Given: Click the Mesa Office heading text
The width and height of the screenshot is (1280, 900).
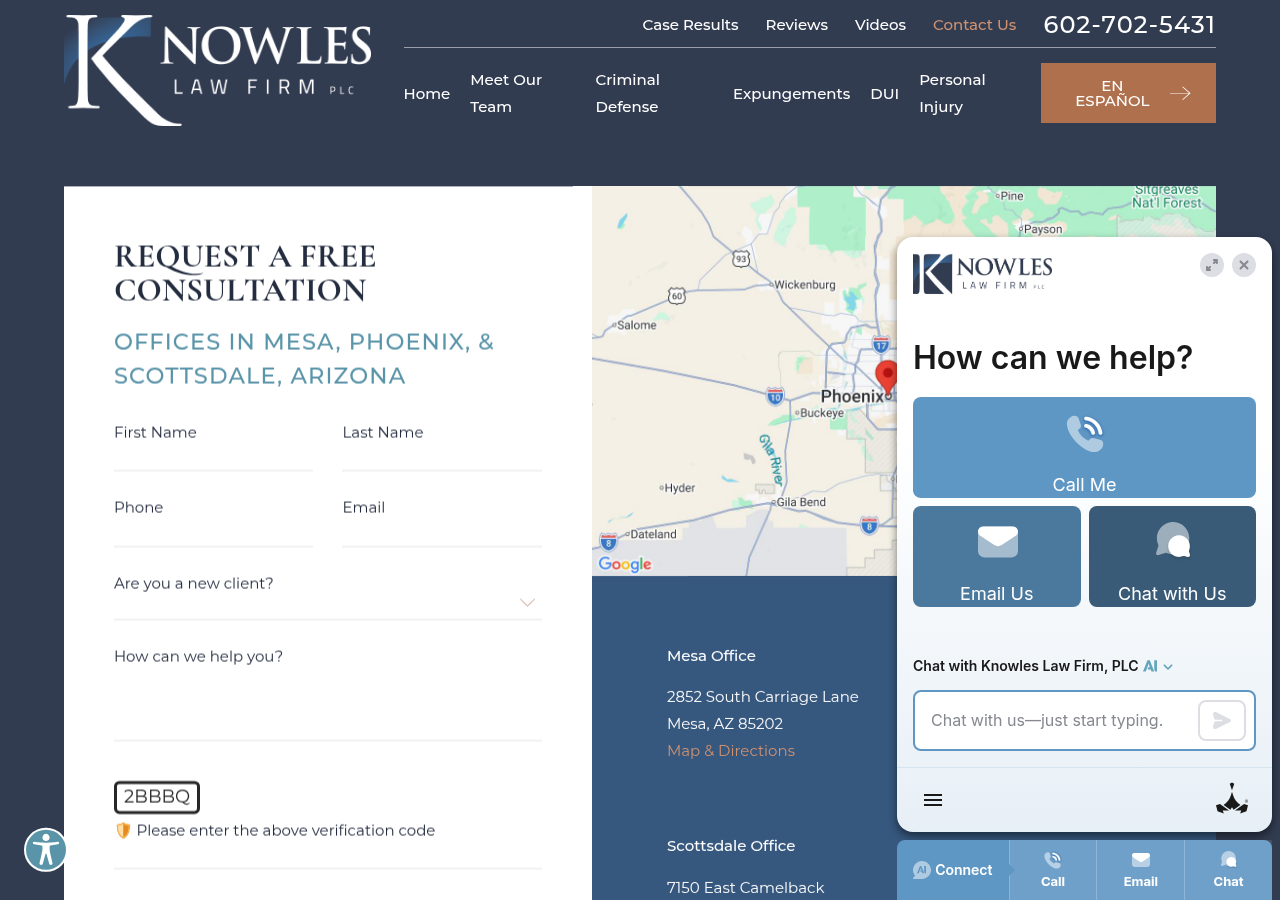Looking at the screenshot, I should pyautogui.click(x=711, y=656).
